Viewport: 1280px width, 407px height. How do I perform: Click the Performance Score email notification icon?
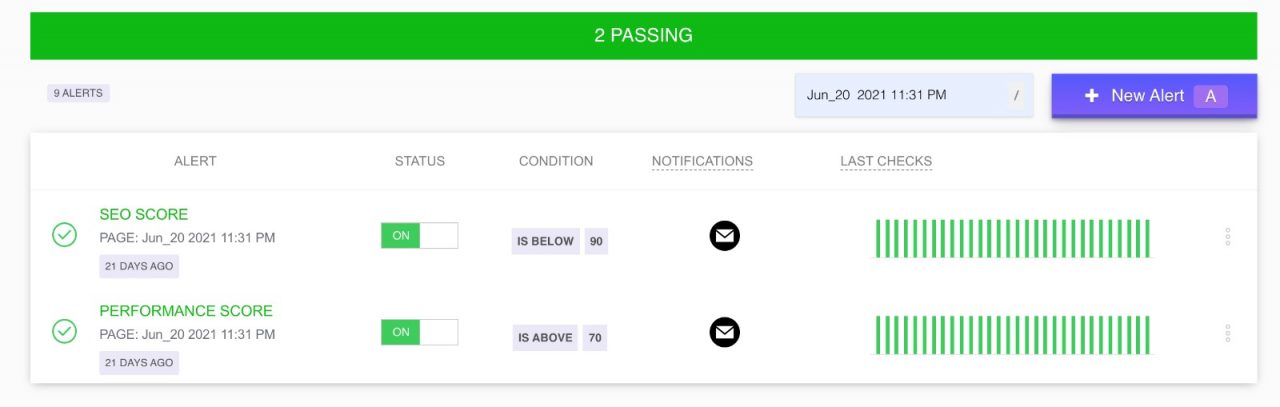tap(725, 332)
